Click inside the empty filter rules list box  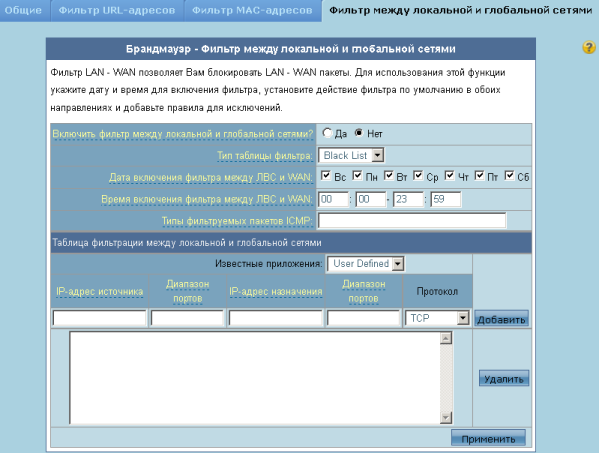click(x=255, y=378)
